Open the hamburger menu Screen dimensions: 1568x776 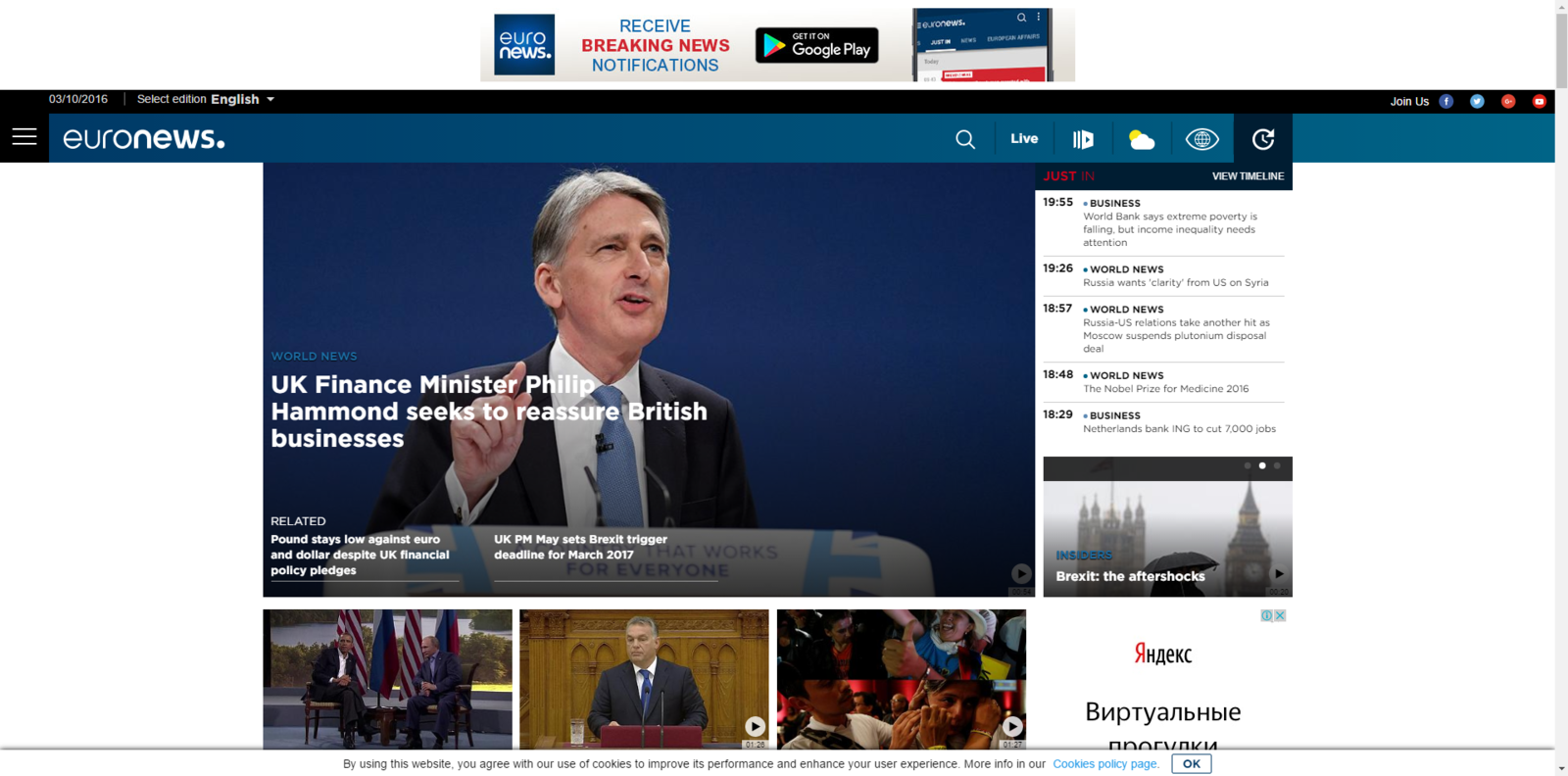(x=24, y=137)
